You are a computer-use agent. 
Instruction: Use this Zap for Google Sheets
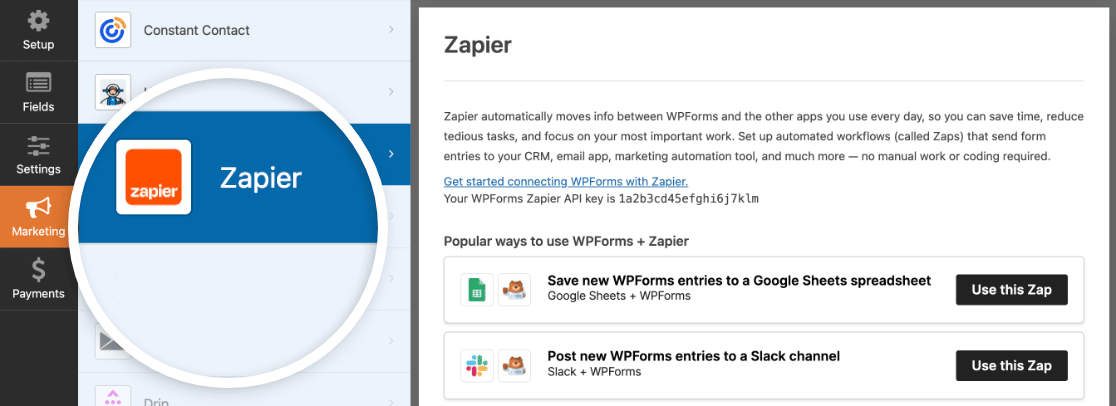[x=1011, y=290]
